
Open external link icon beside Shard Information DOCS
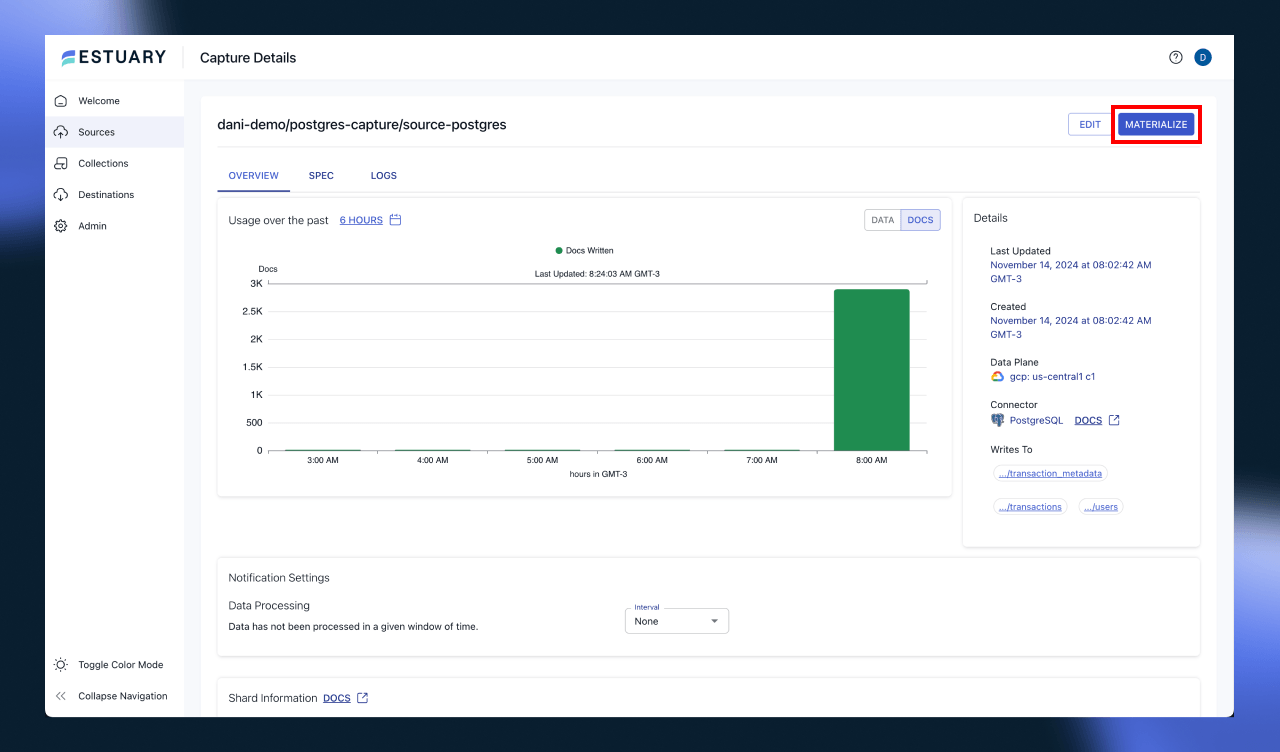point(362,698)
